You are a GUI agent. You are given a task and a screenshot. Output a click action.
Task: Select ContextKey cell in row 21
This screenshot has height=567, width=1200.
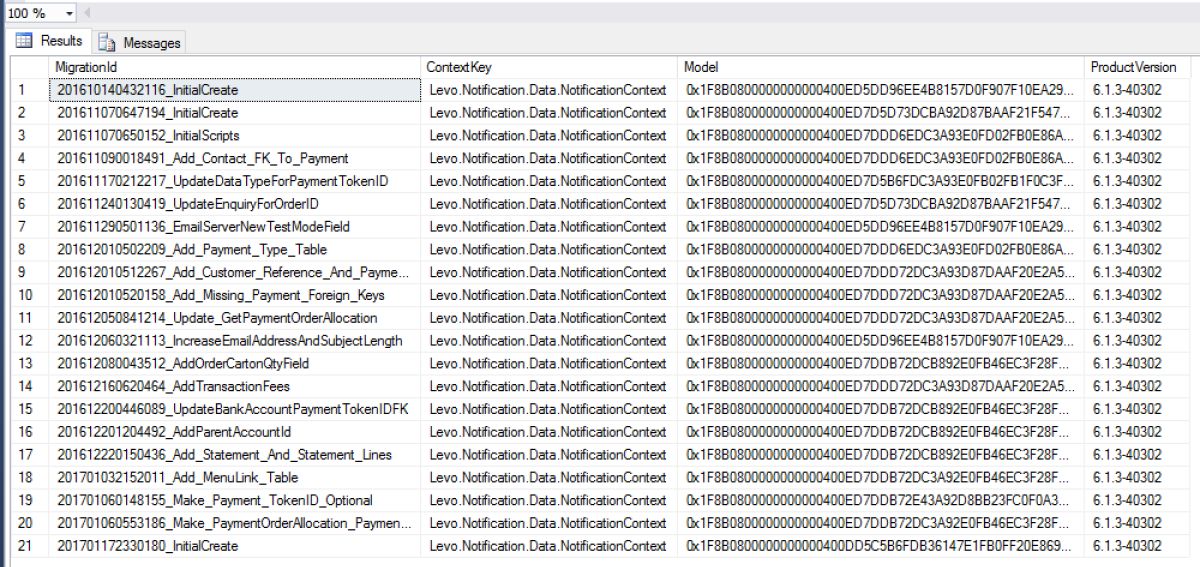pyautogui.click(x=550, y=546)
